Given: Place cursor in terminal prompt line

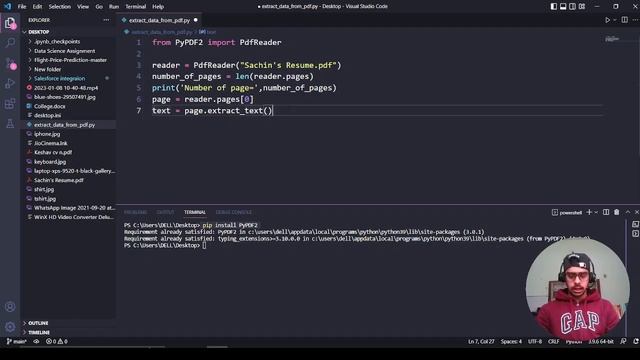Looking at the screenshot, I should (x=204, y=245).
